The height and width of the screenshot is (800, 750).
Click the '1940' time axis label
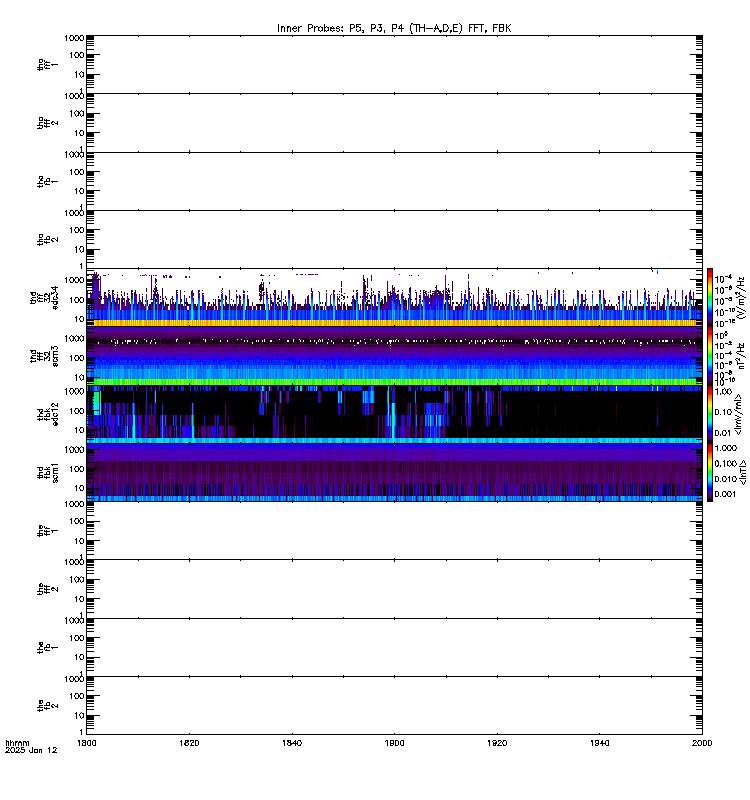click(599, 743)
